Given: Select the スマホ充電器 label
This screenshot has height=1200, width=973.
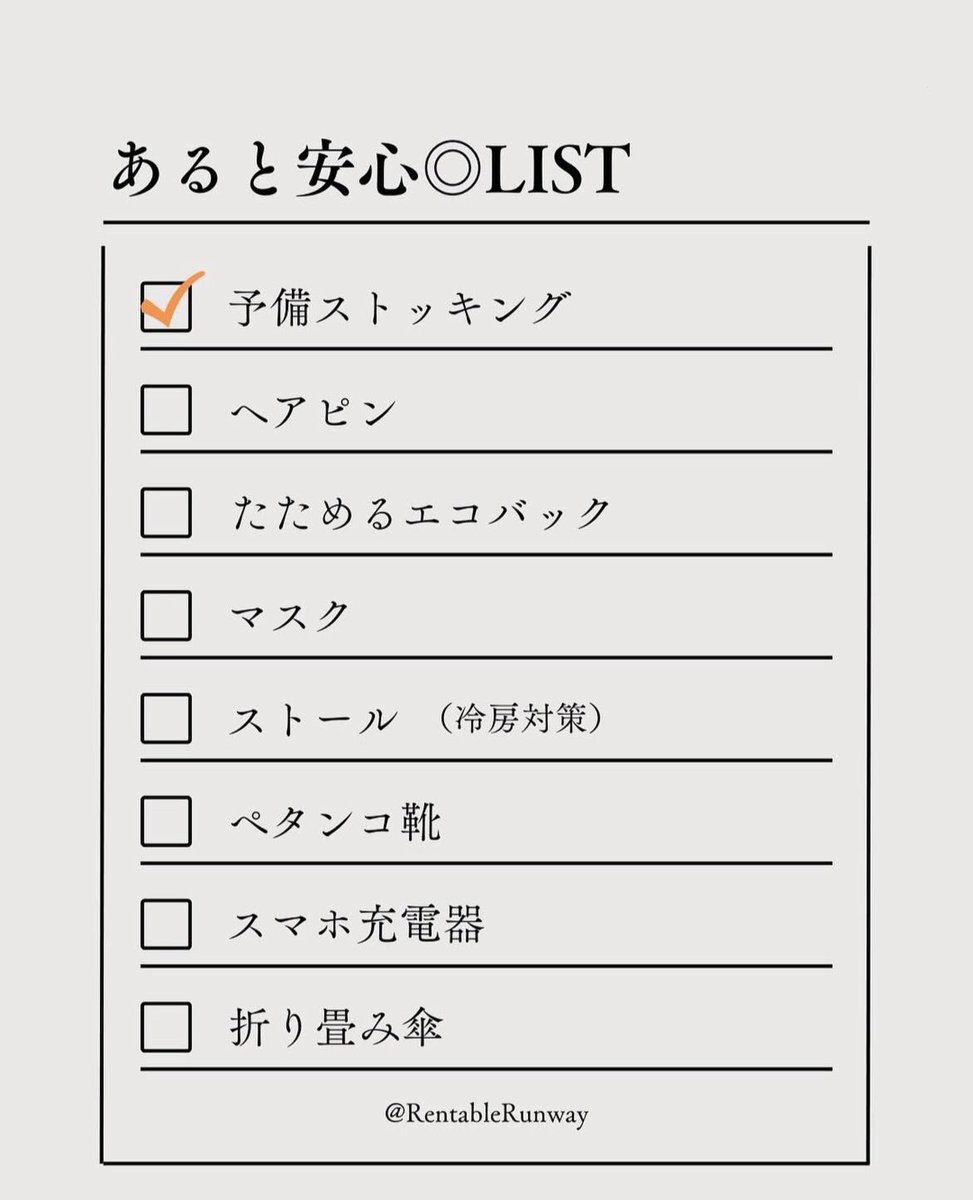Looking at the screenshot, I should coord(357,925).
